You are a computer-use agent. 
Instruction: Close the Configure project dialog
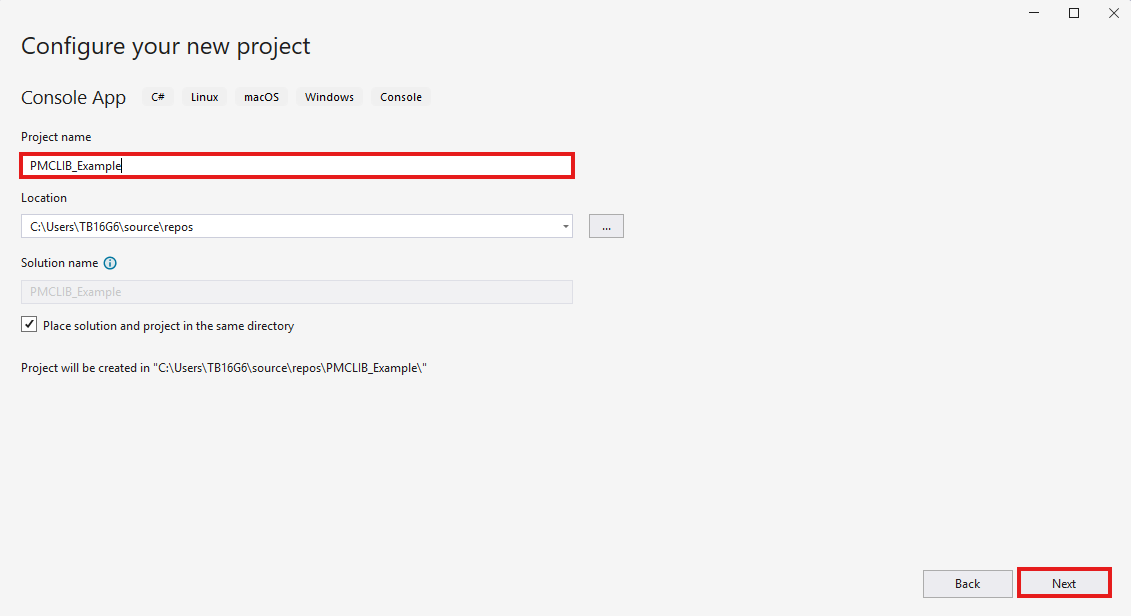point(1112,13)
